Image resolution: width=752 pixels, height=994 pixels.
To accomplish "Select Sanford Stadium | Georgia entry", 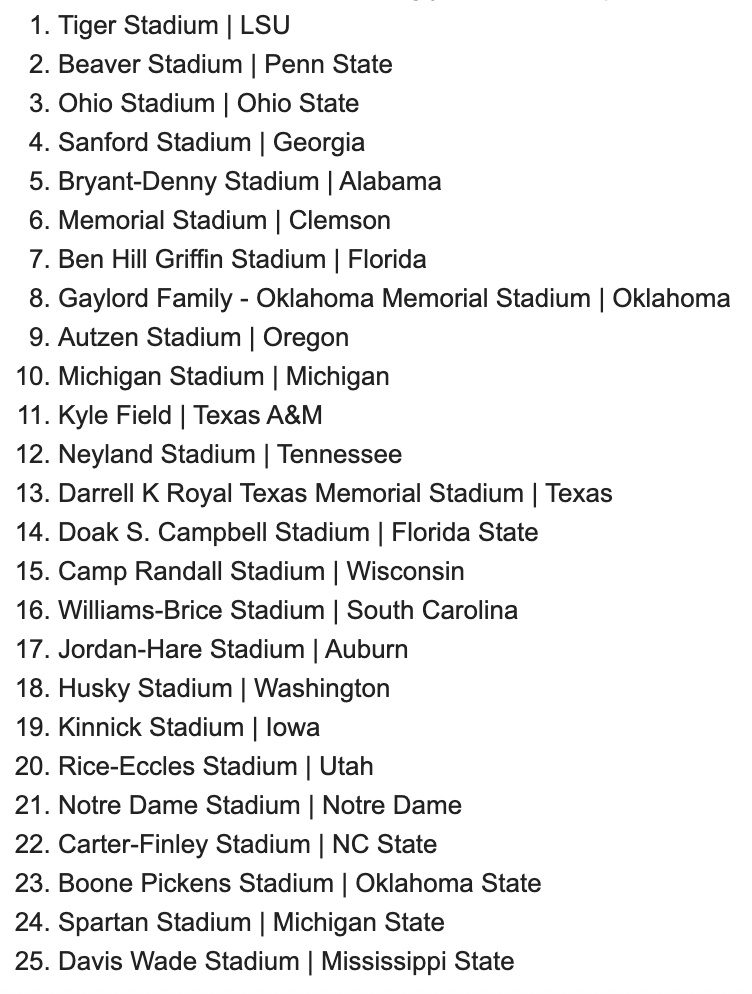I will 212,143.
